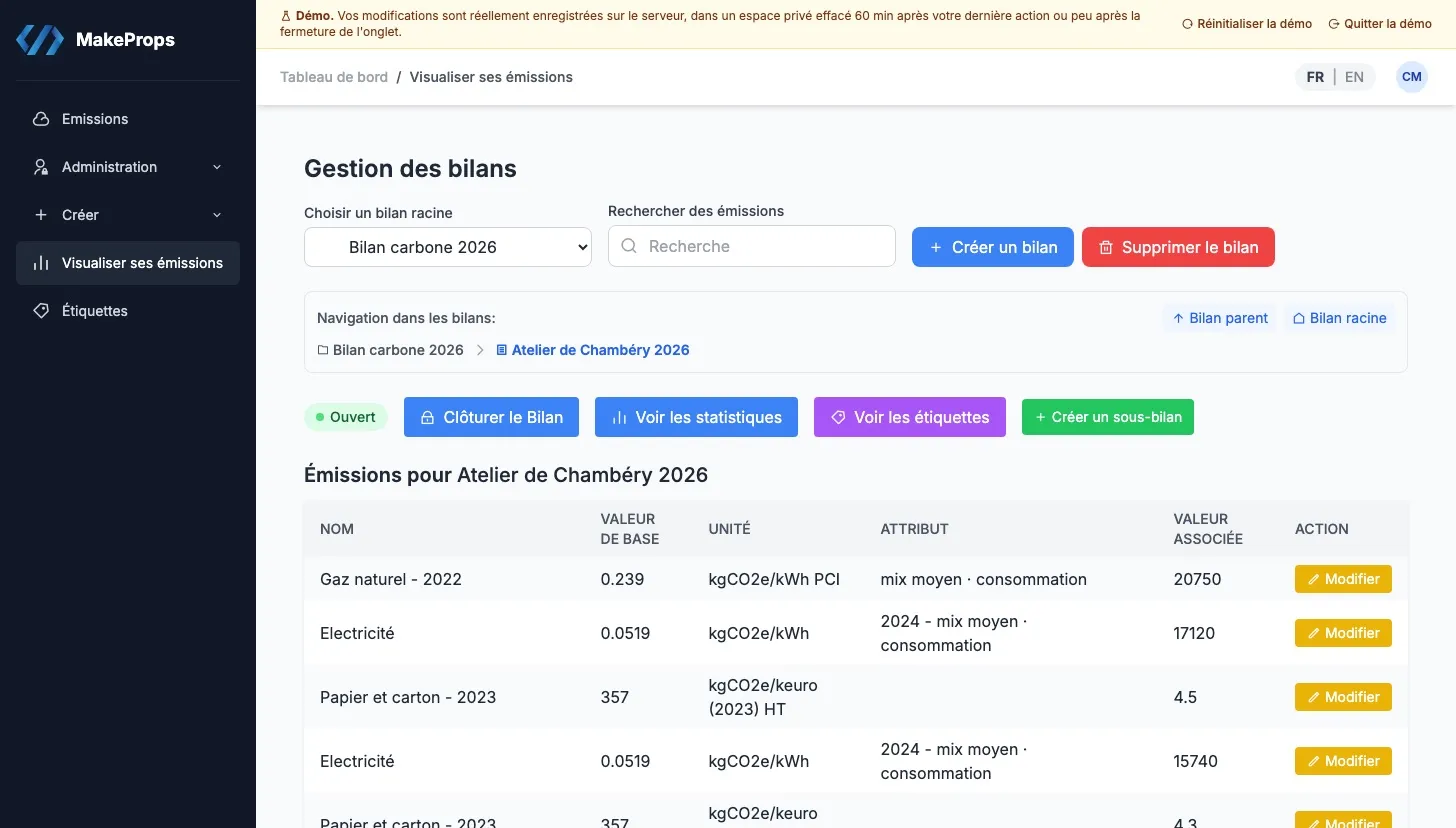
Task: Modify the Papier et carton row with value 4.5
Action: pos(1343,697)
